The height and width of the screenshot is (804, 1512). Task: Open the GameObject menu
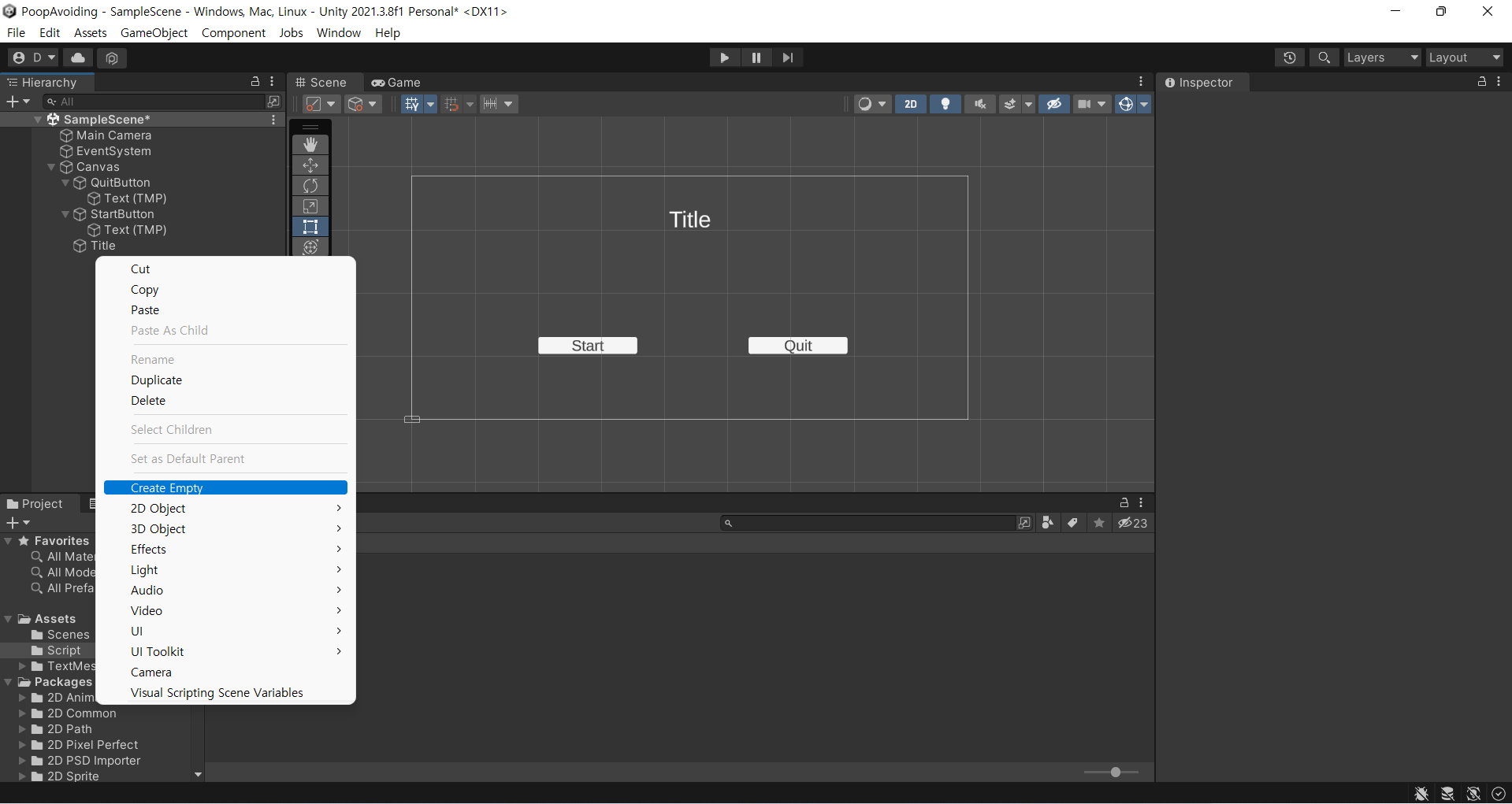click(154, 32)
